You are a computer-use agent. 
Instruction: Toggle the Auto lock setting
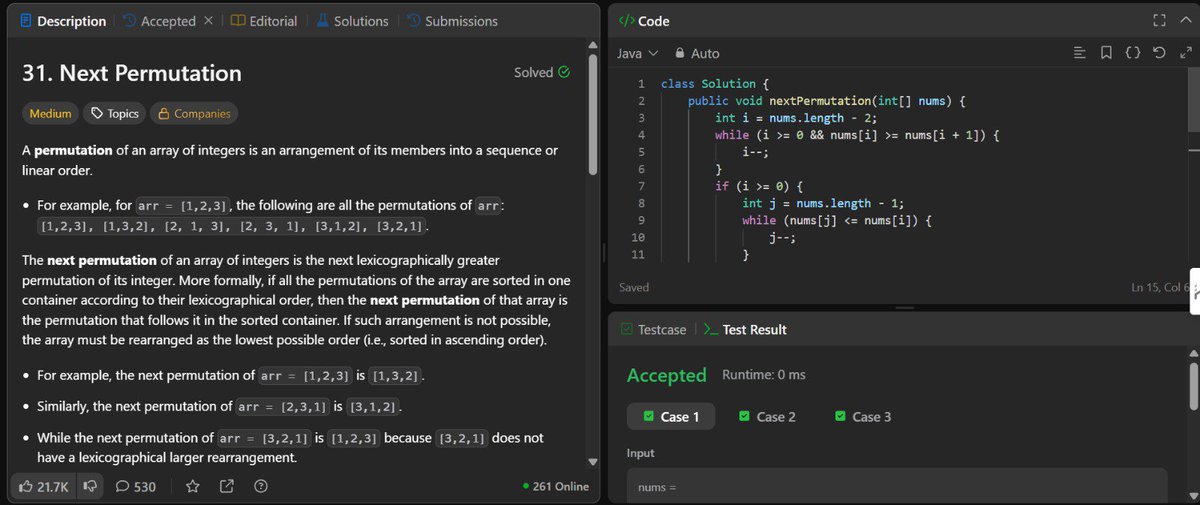697,53
